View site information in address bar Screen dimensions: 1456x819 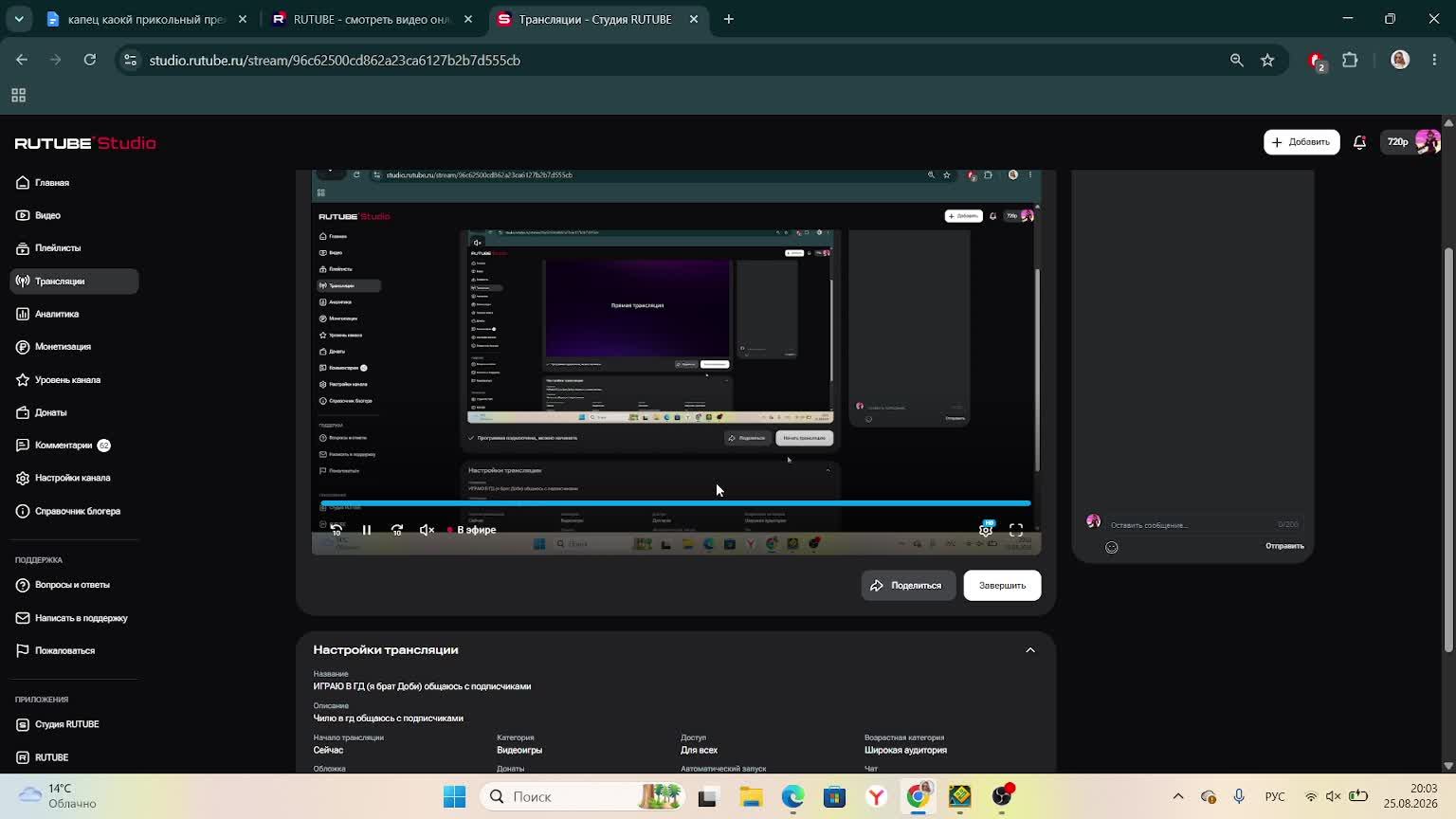pyautogui.click(x=131, y=60)
